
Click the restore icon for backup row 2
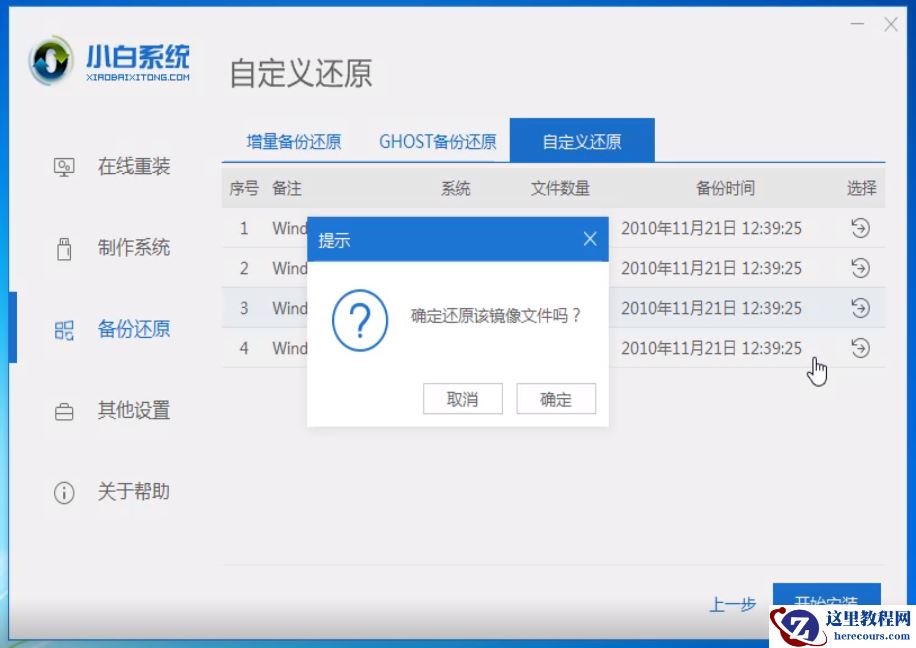point(858,268)
